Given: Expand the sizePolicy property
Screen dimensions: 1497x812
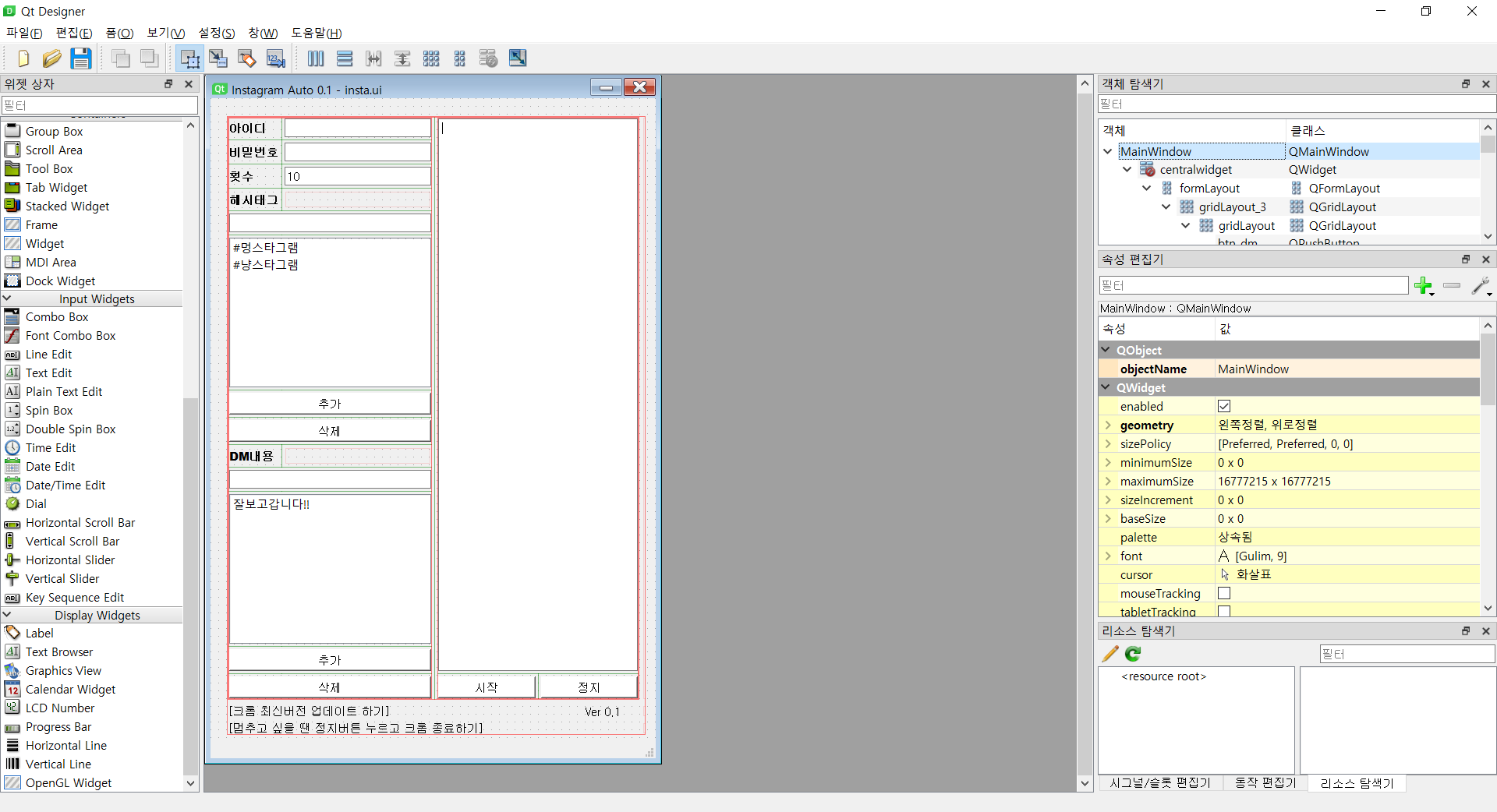Looking at the screenshot, I should (1108, 443).
